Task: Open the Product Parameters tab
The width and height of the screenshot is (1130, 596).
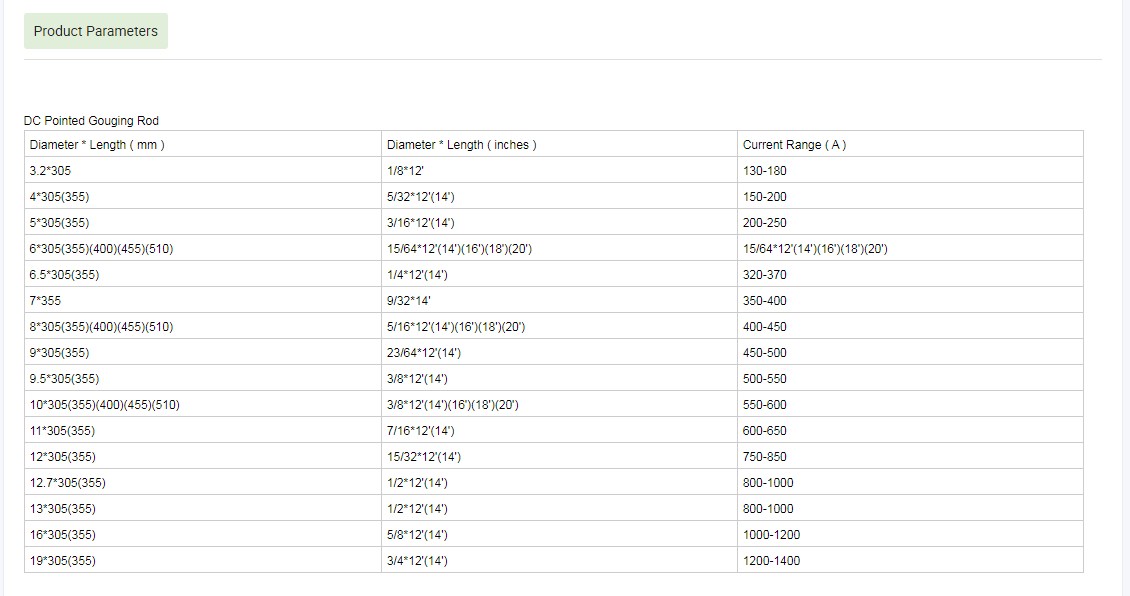Action: coord(96,31)
